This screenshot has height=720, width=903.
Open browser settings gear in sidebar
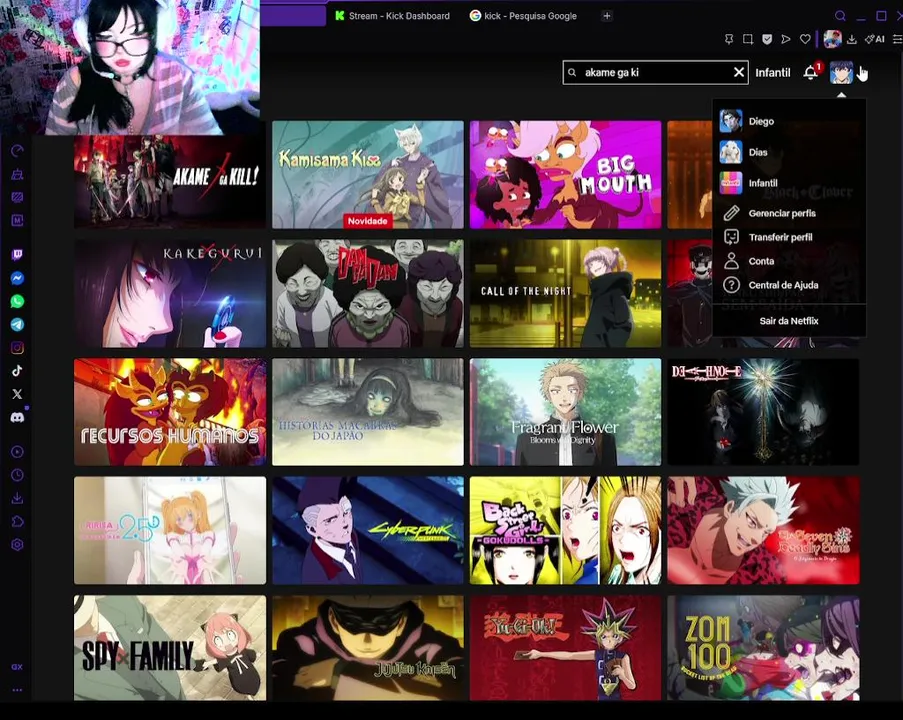click(x=17, y=545)
